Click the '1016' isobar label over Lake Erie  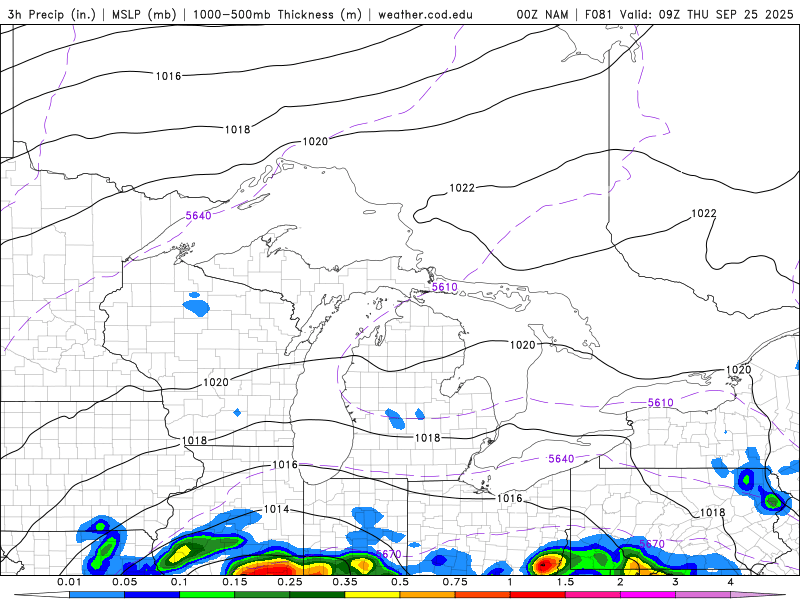click(509, 498)
